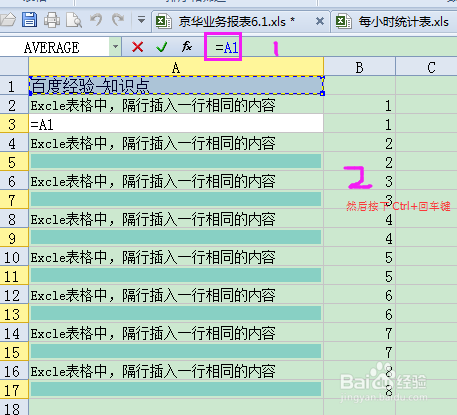Click highlighted empty cell A11

point(176,276)
